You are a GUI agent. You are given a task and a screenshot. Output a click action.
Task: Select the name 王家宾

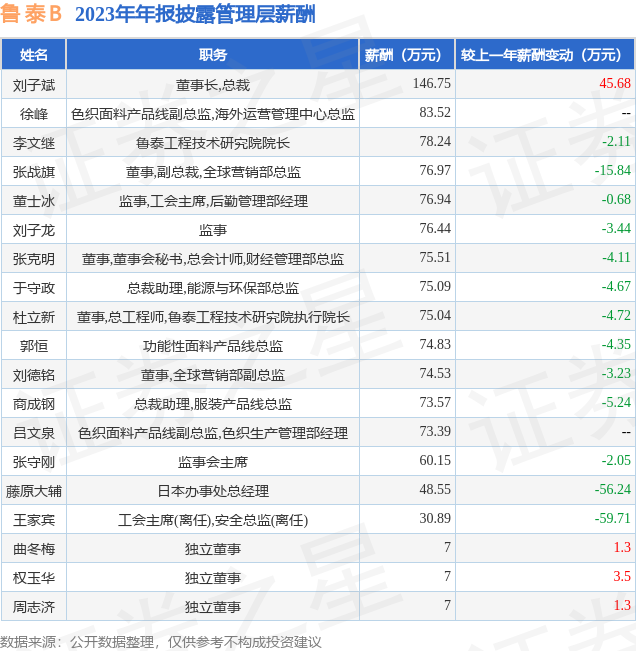[x=34, y=520]
